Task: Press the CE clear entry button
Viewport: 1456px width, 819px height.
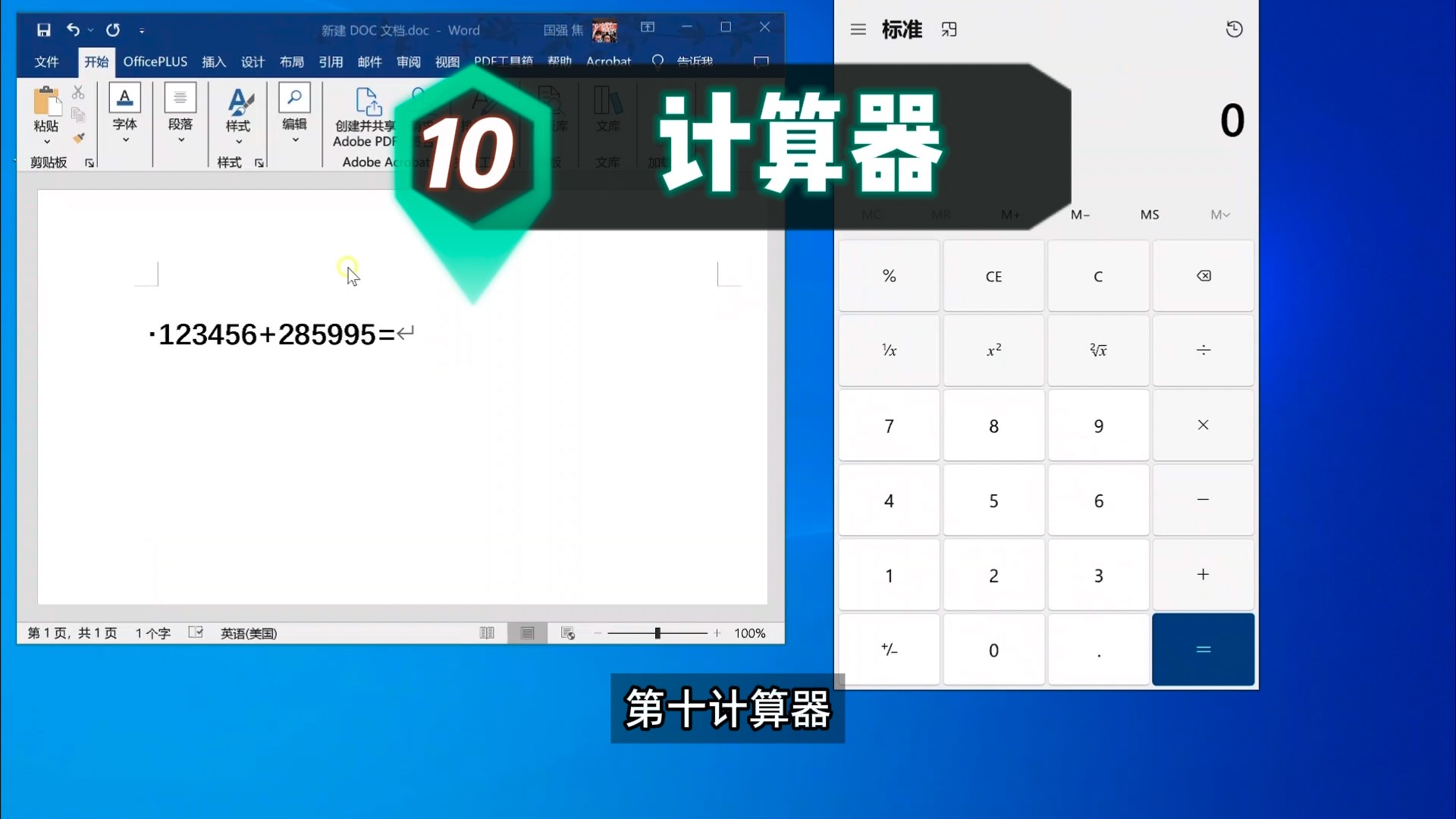Action: (x=993, y=275)
